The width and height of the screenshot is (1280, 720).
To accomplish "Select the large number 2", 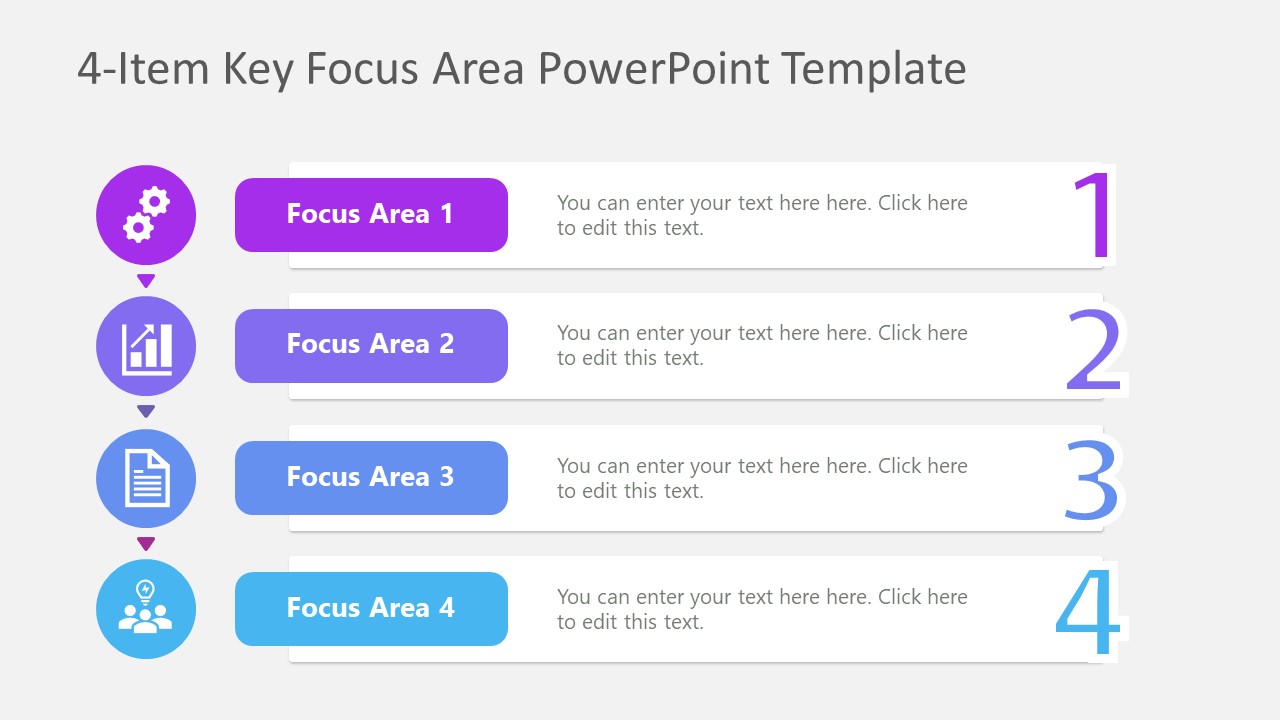I will (x=1094, y=350).
